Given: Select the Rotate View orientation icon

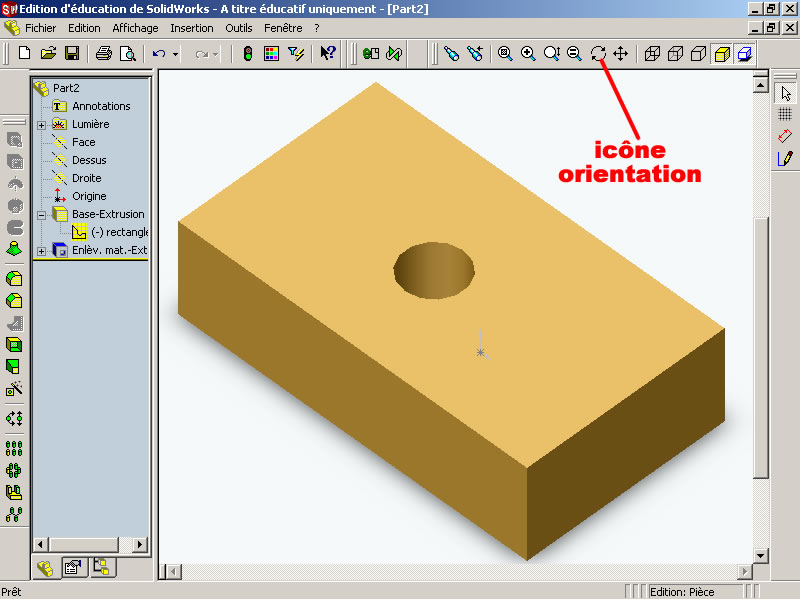Looking at the screenshot, I should tap(598, 53).
